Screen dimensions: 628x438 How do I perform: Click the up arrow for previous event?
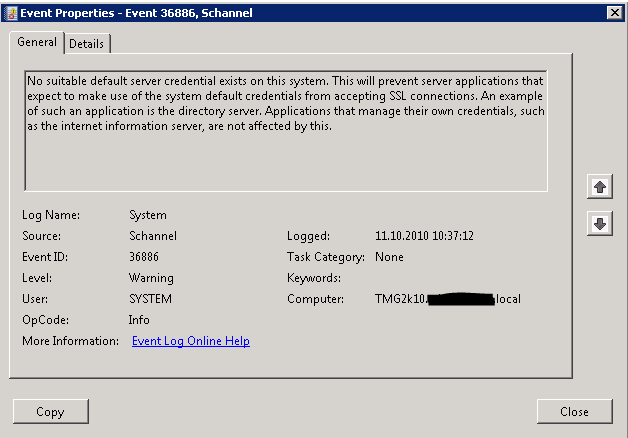click(x=600, y=187)
